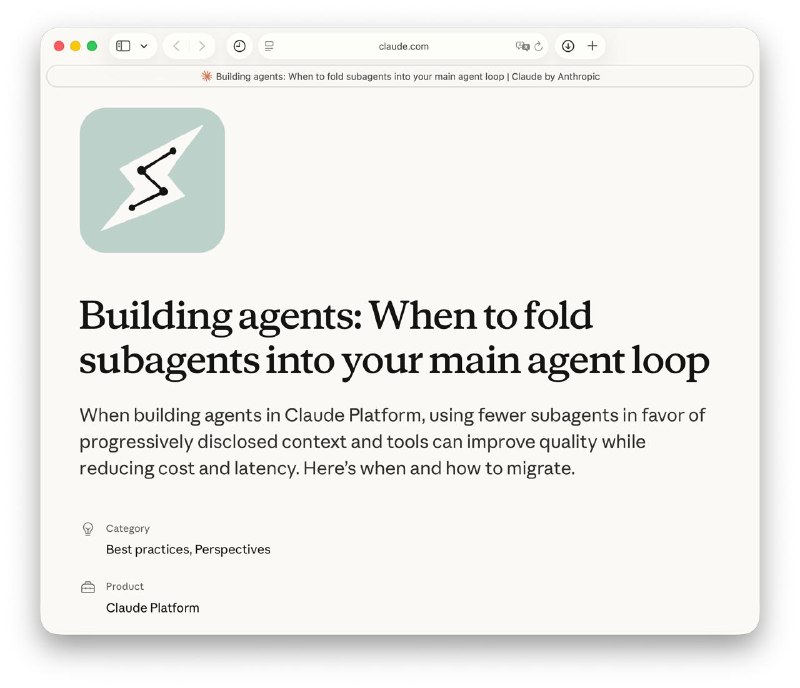Open the 'Perspectives' category link
This screenshot has width=800, height=688.
[x=233, y=550]
